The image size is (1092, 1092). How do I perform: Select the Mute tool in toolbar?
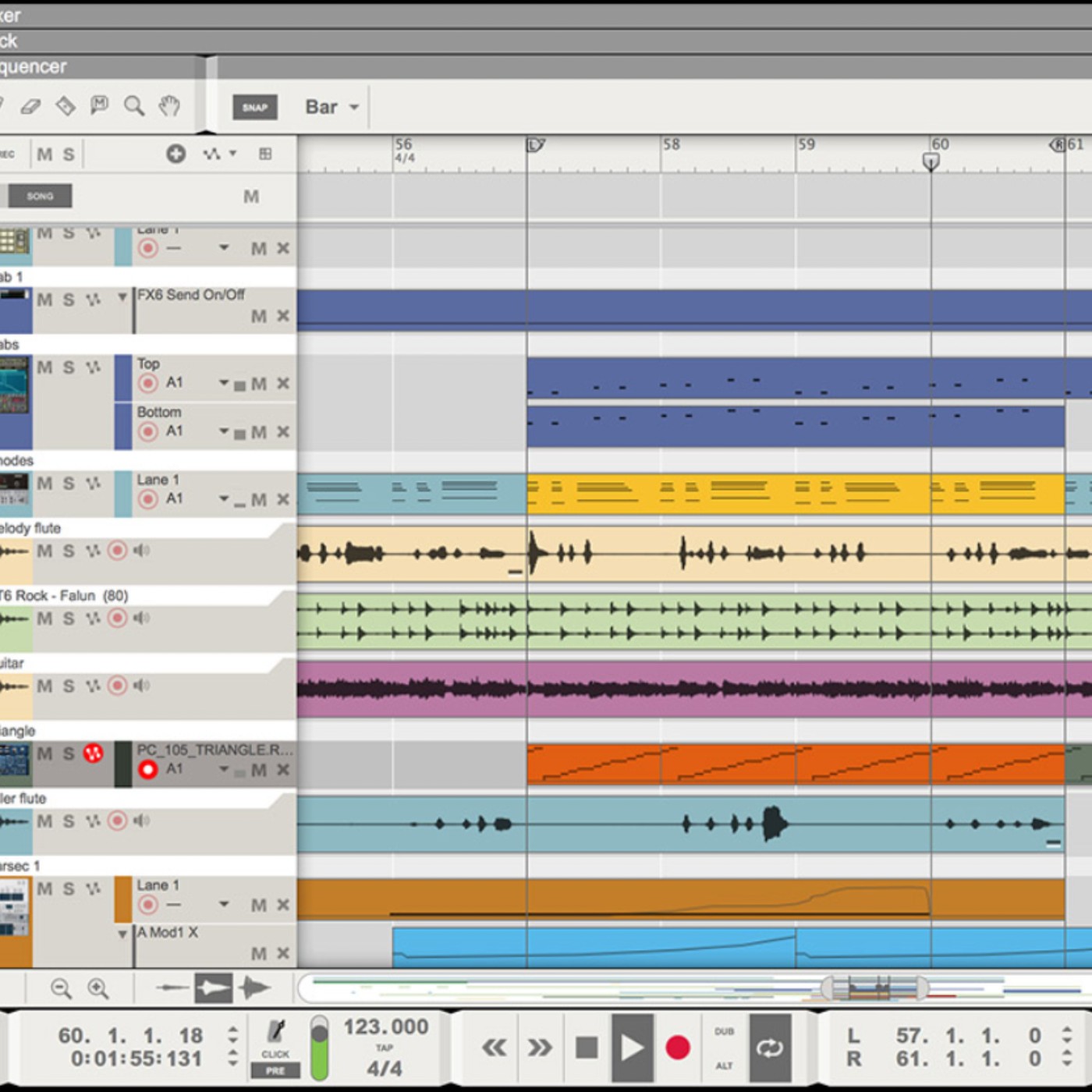coord(99,105)
